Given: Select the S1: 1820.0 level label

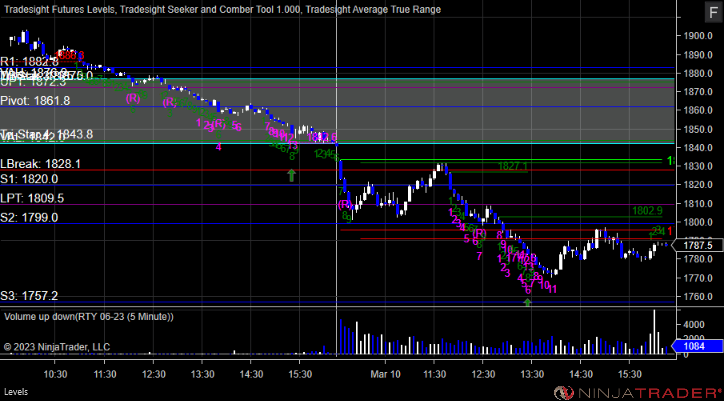Looking at the screenshot, I should point(29,179).
